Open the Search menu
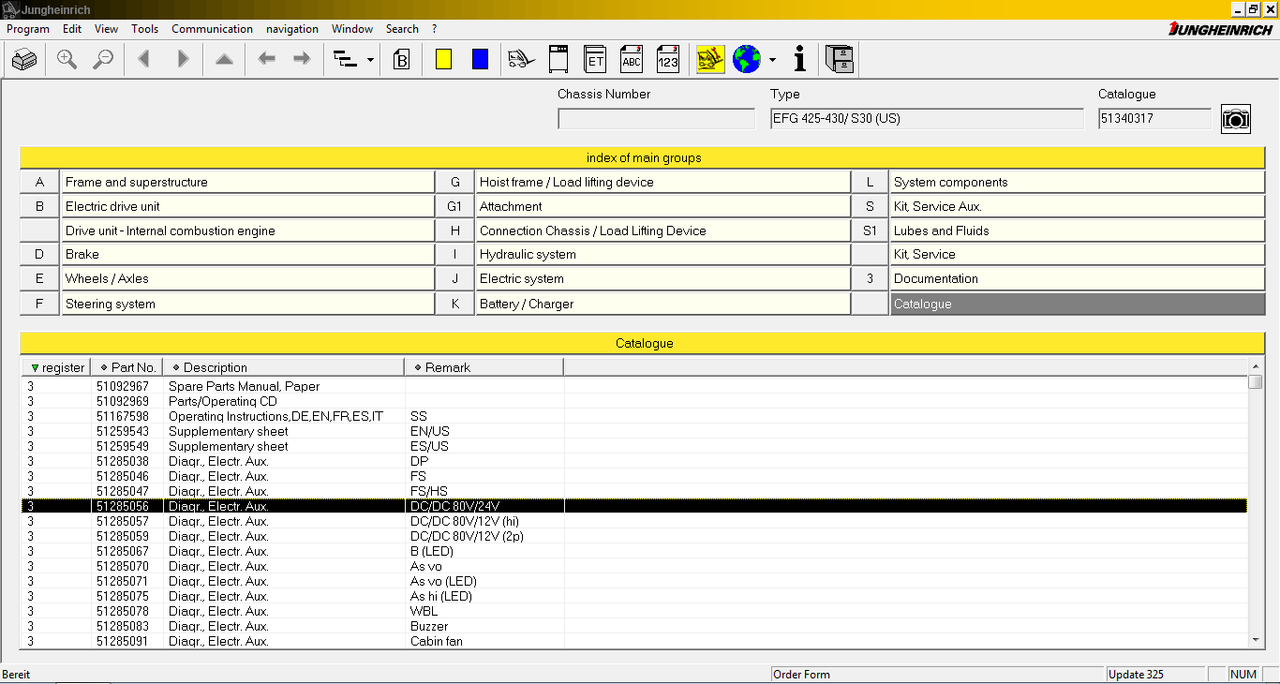 (x=402, y=29)
